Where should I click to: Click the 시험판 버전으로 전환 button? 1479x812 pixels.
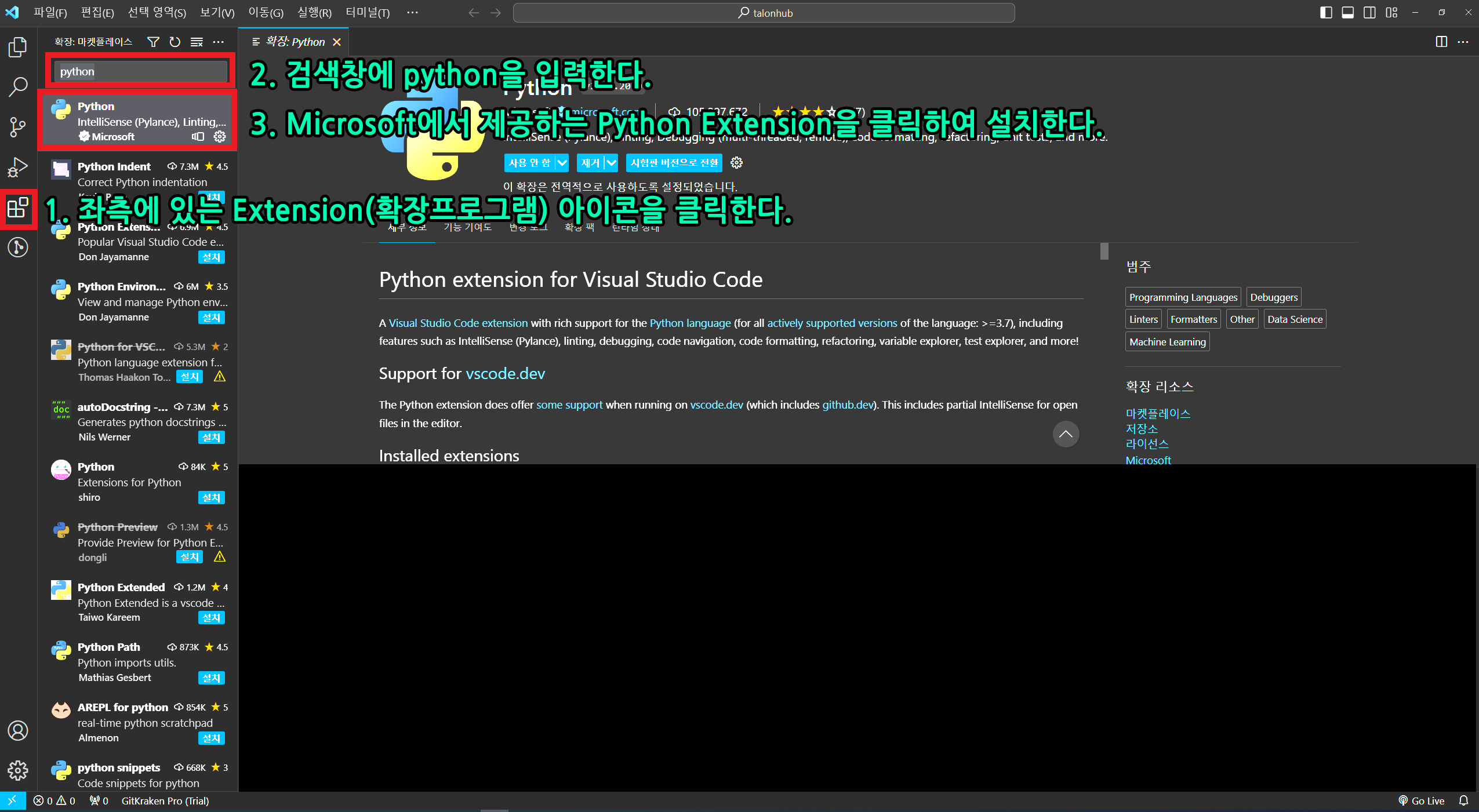pyautogui.click(x=674, y=163)
